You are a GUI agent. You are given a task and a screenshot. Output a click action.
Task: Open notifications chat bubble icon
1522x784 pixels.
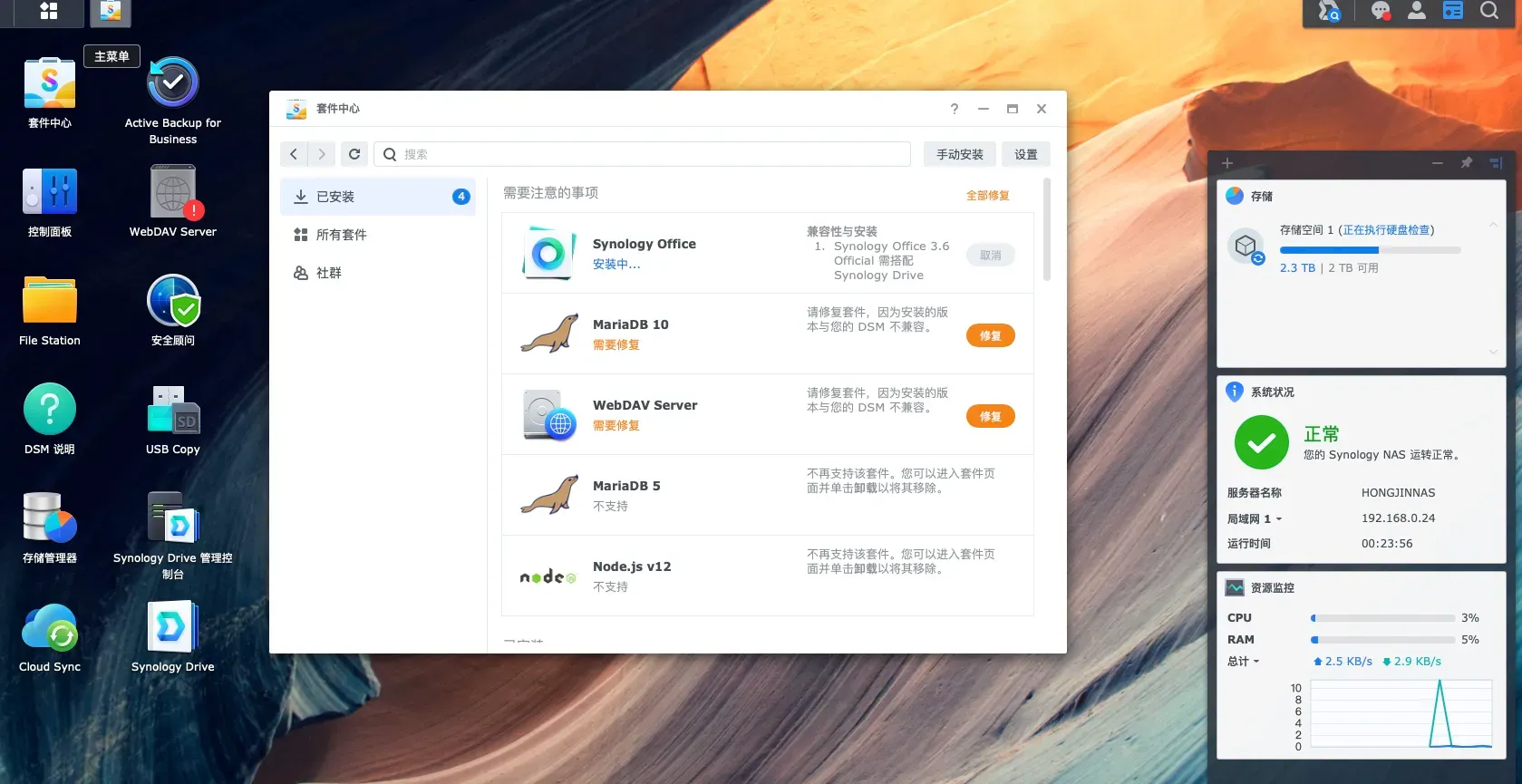point(1381,11)
